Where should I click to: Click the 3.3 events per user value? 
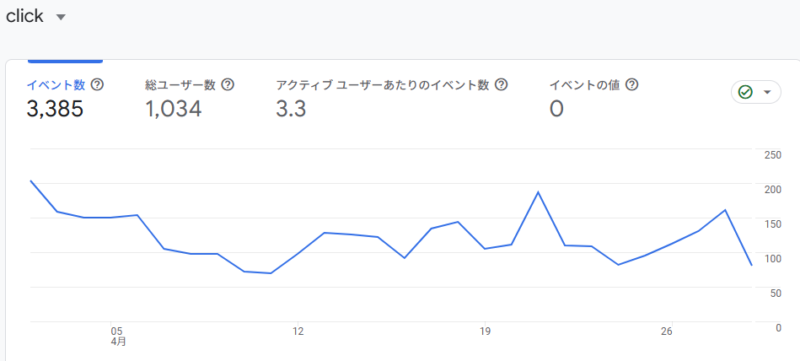[x=291, y=109]
